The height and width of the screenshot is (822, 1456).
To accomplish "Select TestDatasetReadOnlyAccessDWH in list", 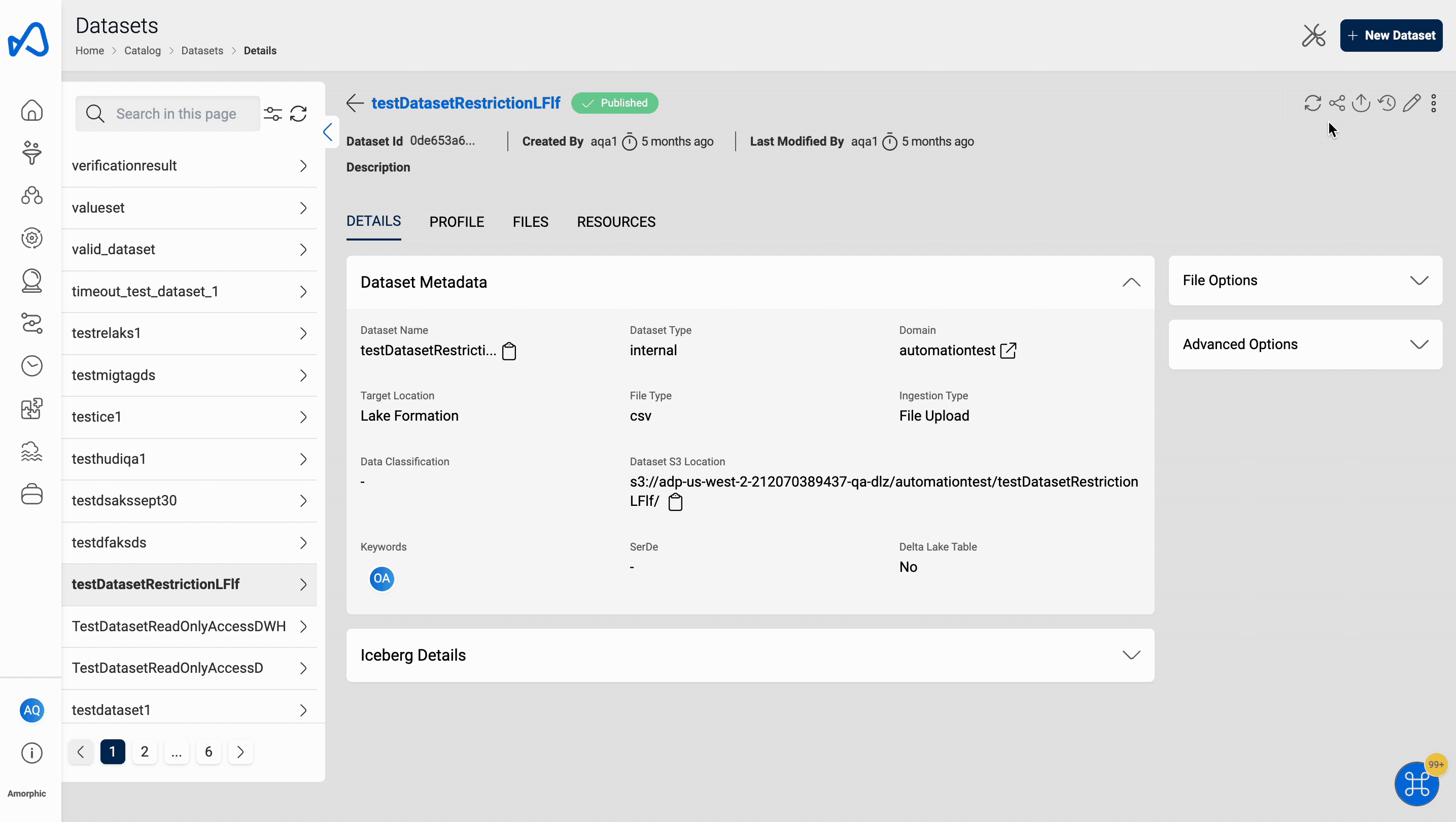I will (x=189, y=626).
